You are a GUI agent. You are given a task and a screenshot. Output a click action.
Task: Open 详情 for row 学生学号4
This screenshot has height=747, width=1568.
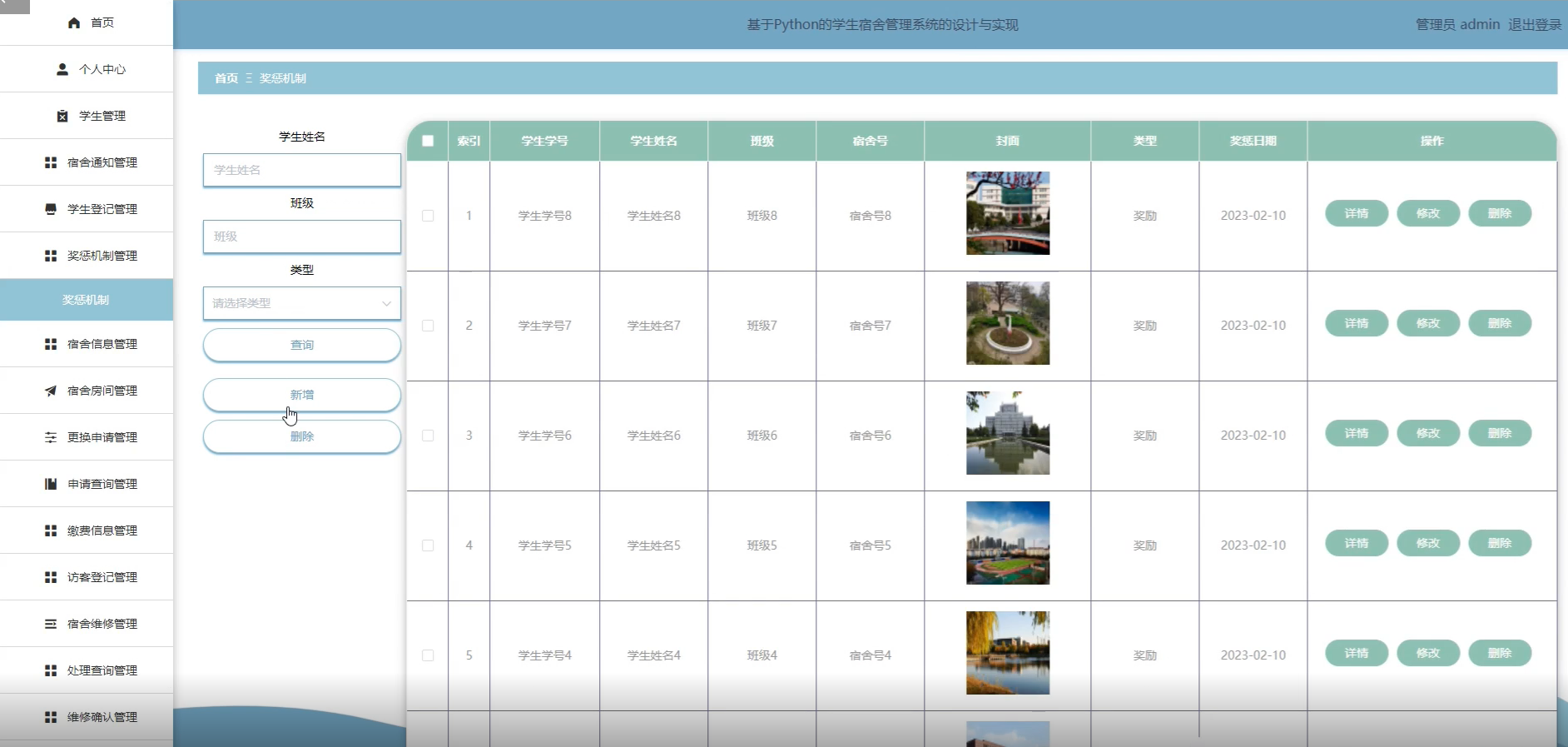point(1357,653)
